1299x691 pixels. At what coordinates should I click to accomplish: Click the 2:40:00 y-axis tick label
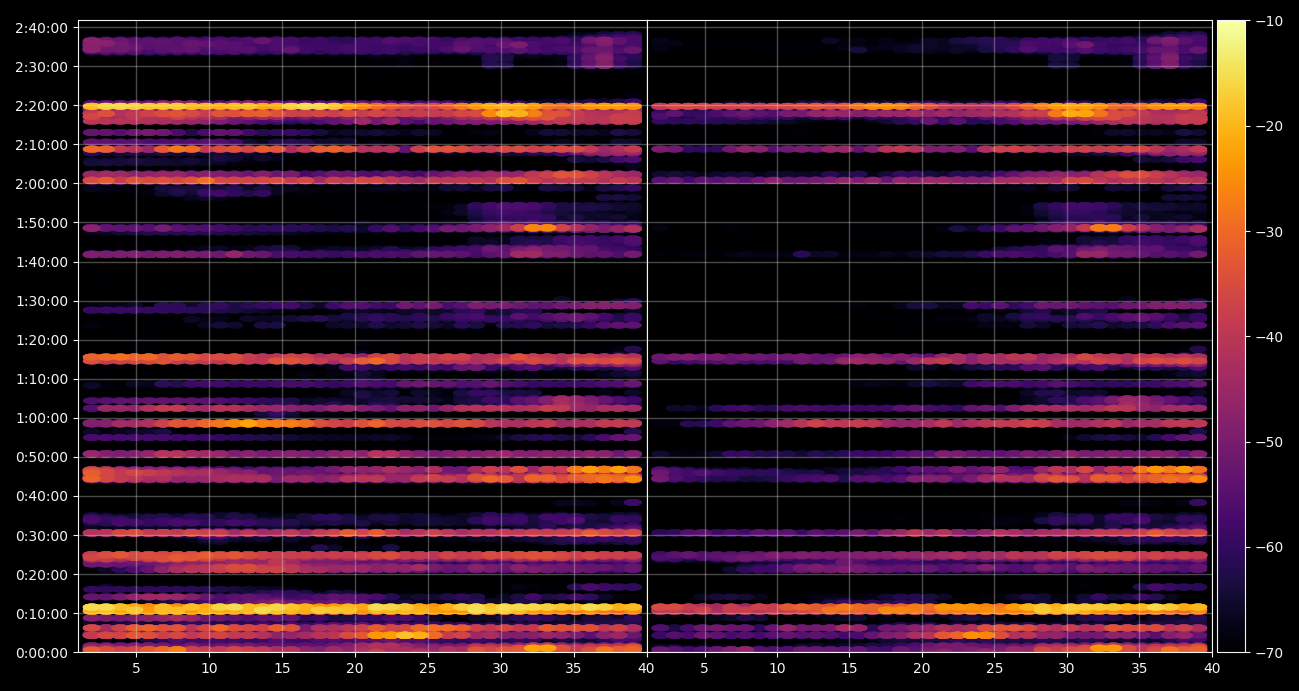(41, 29)
